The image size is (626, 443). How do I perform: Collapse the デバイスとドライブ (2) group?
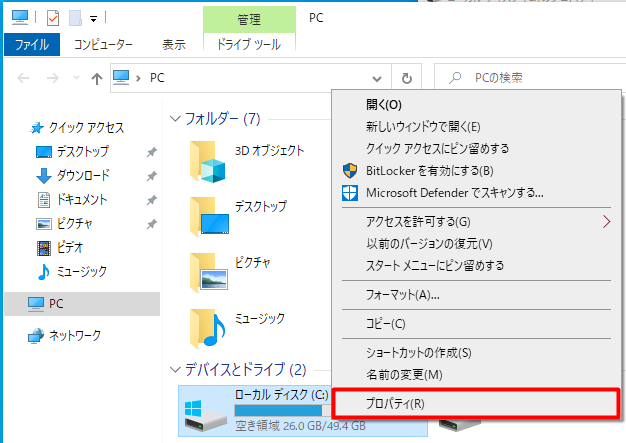tap(177, 370)
